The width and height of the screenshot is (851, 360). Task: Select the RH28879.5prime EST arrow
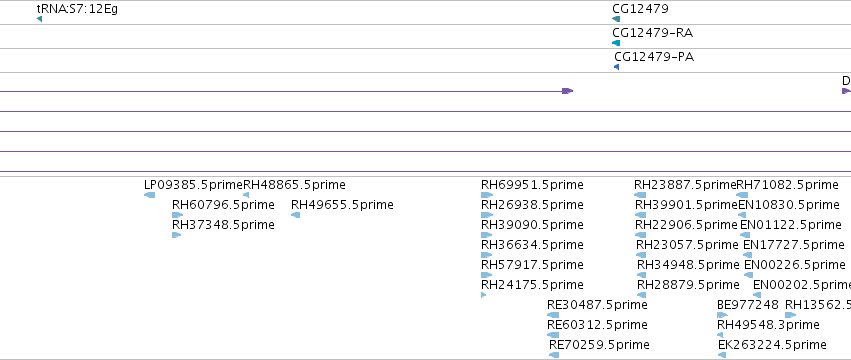642,295
